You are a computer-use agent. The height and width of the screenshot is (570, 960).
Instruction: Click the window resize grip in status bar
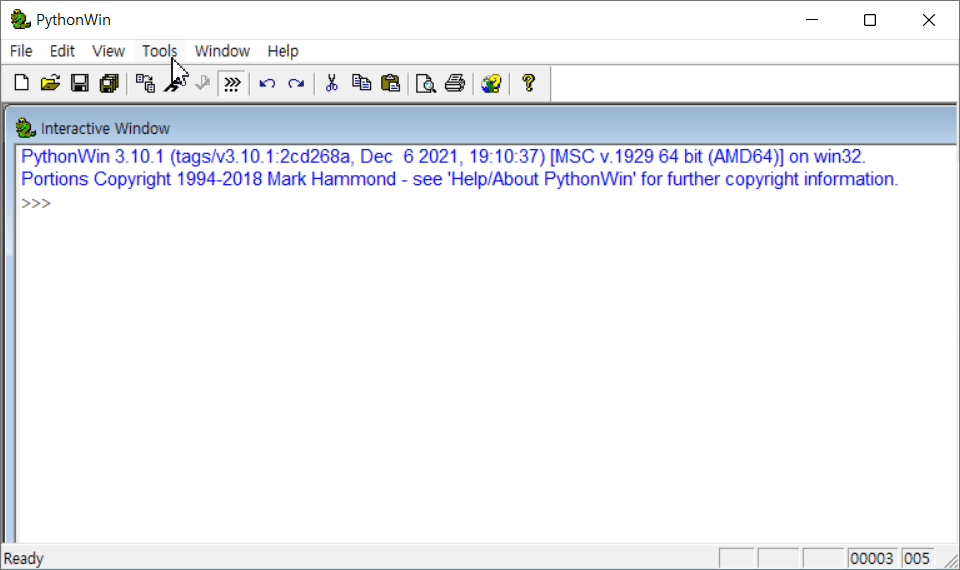(951, 560)
